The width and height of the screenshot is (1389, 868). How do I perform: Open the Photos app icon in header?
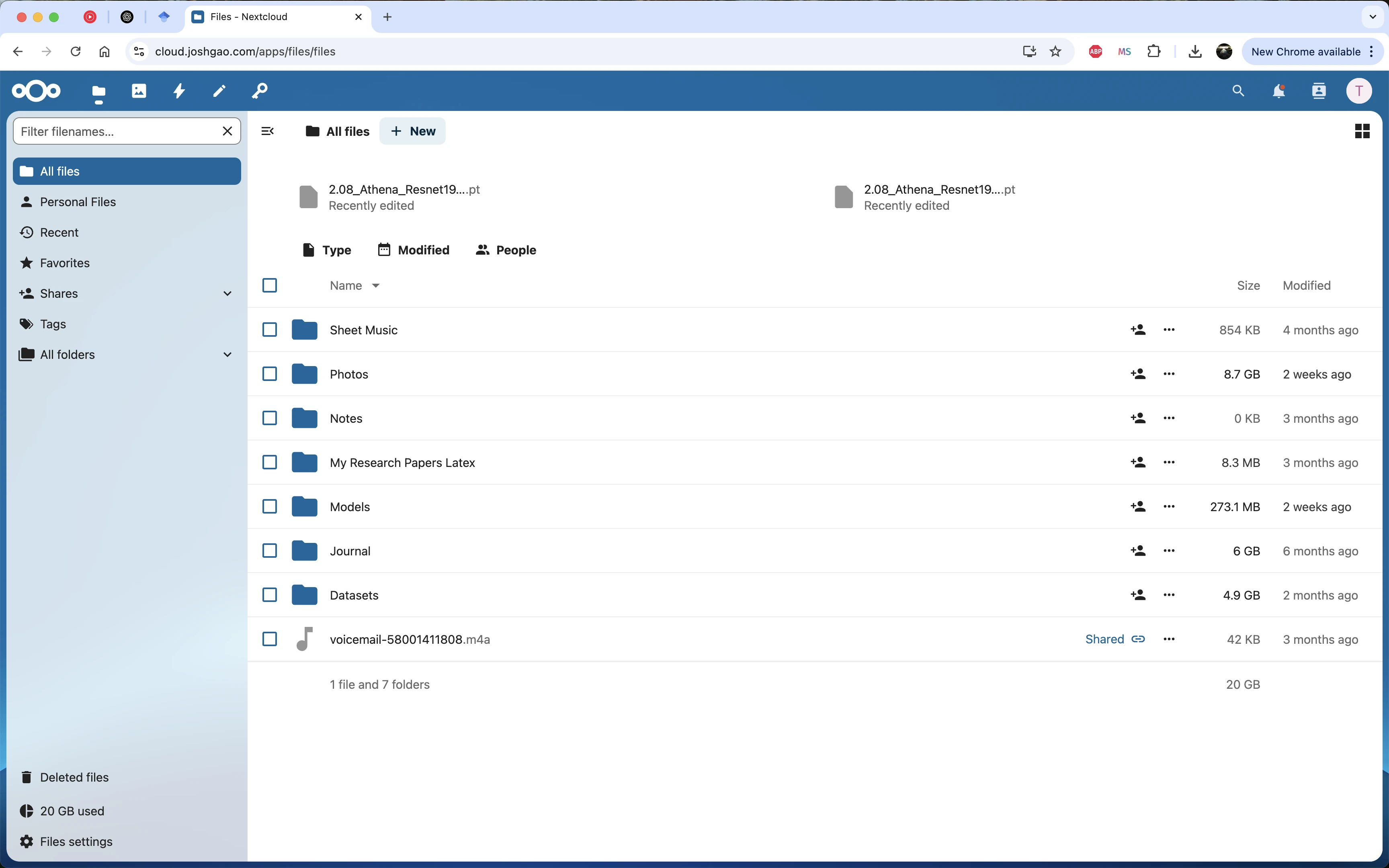point(139,91)
